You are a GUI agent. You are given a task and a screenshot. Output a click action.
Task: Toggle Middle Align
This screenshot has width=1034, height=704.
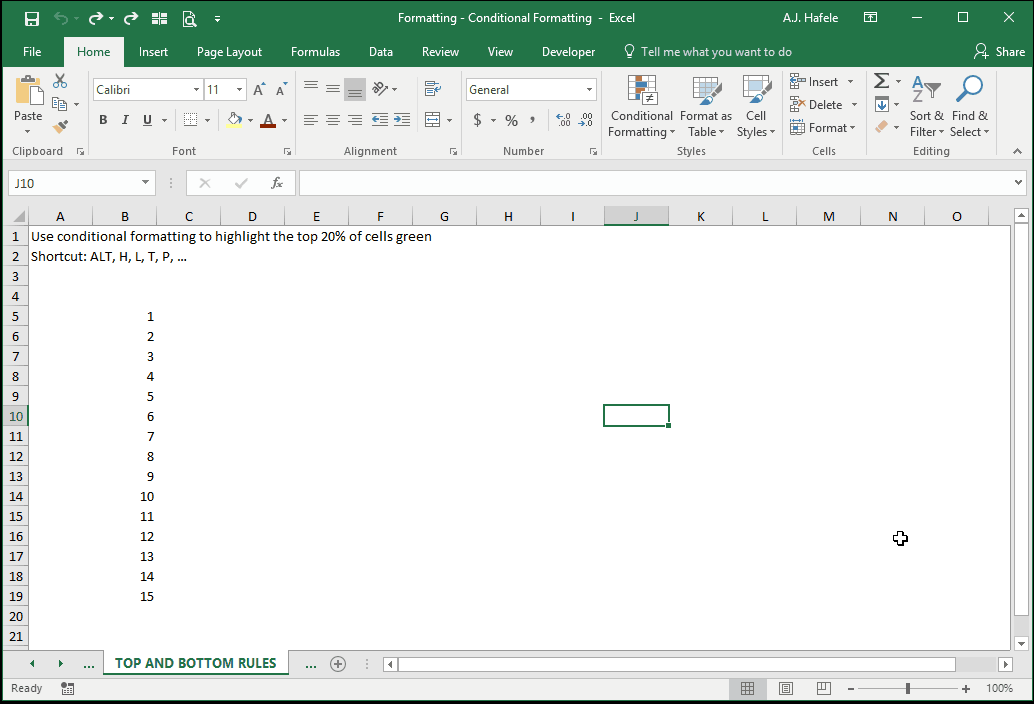tap(333, 89)
